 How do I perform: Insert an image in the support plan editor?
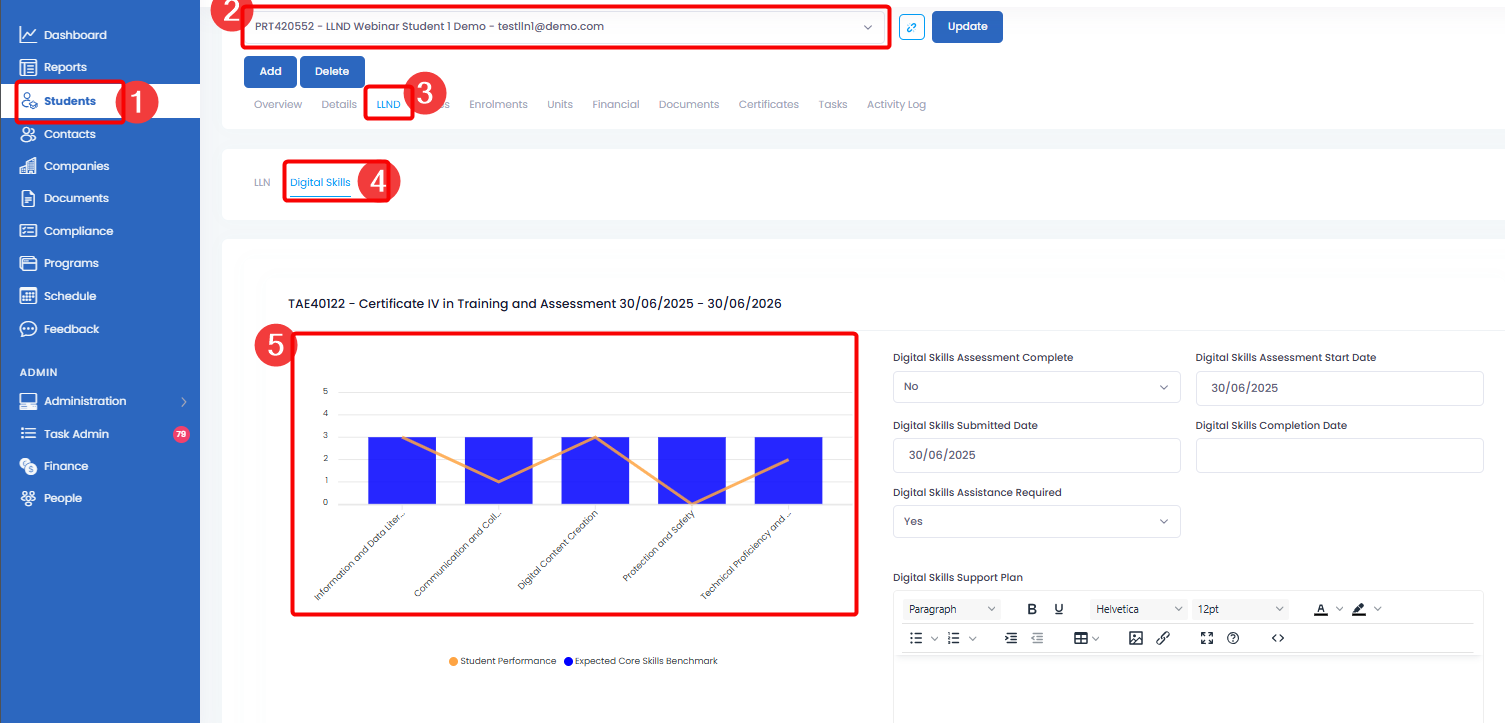(1135, 638)
